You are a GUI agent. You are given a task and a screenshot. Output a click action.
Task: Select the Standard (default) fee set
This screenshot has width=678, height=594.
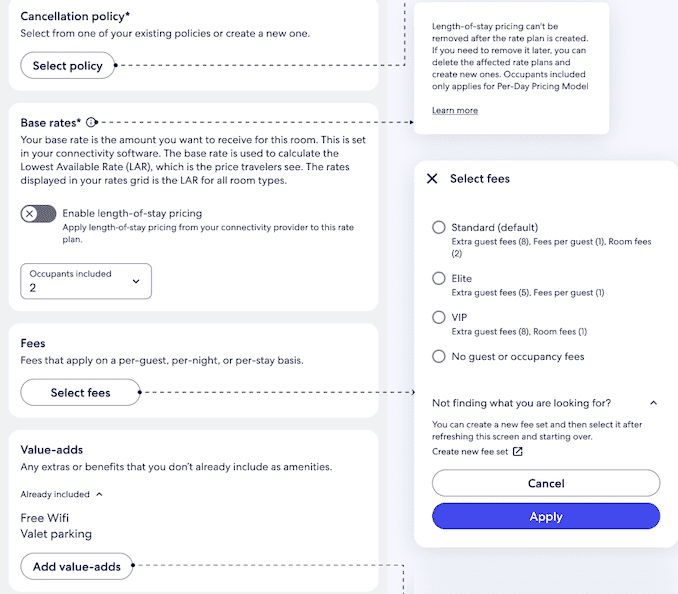click(438, 228)
